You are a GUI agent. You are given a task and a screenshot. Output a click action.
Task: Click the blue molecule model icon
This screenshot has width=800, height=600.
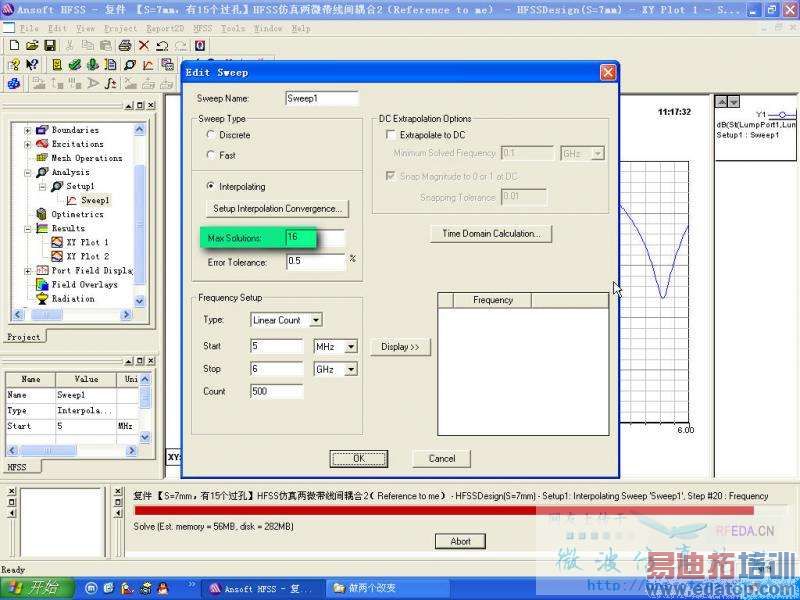coord(14,83)
